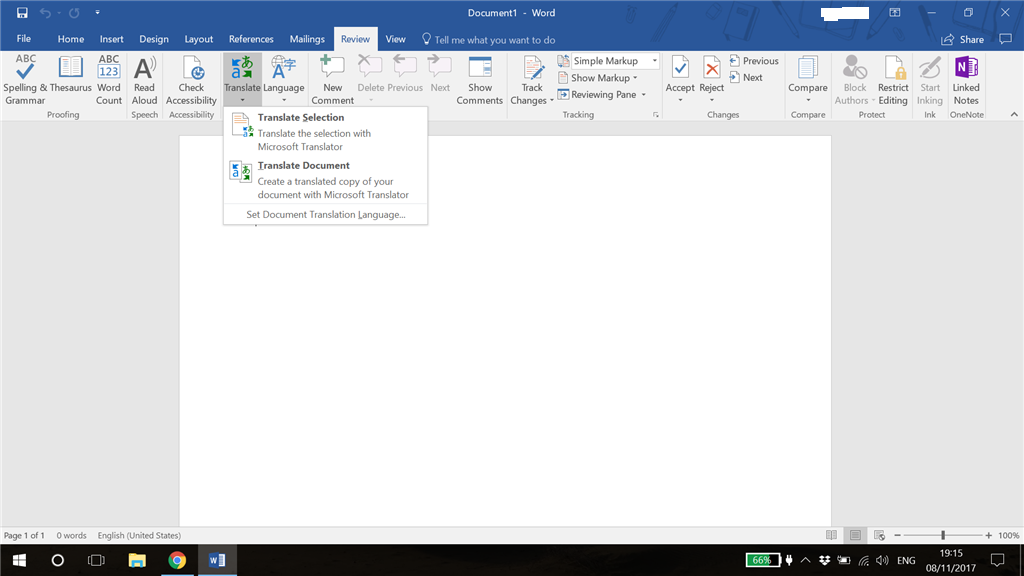Switch to the References tab

click(251, 39)
